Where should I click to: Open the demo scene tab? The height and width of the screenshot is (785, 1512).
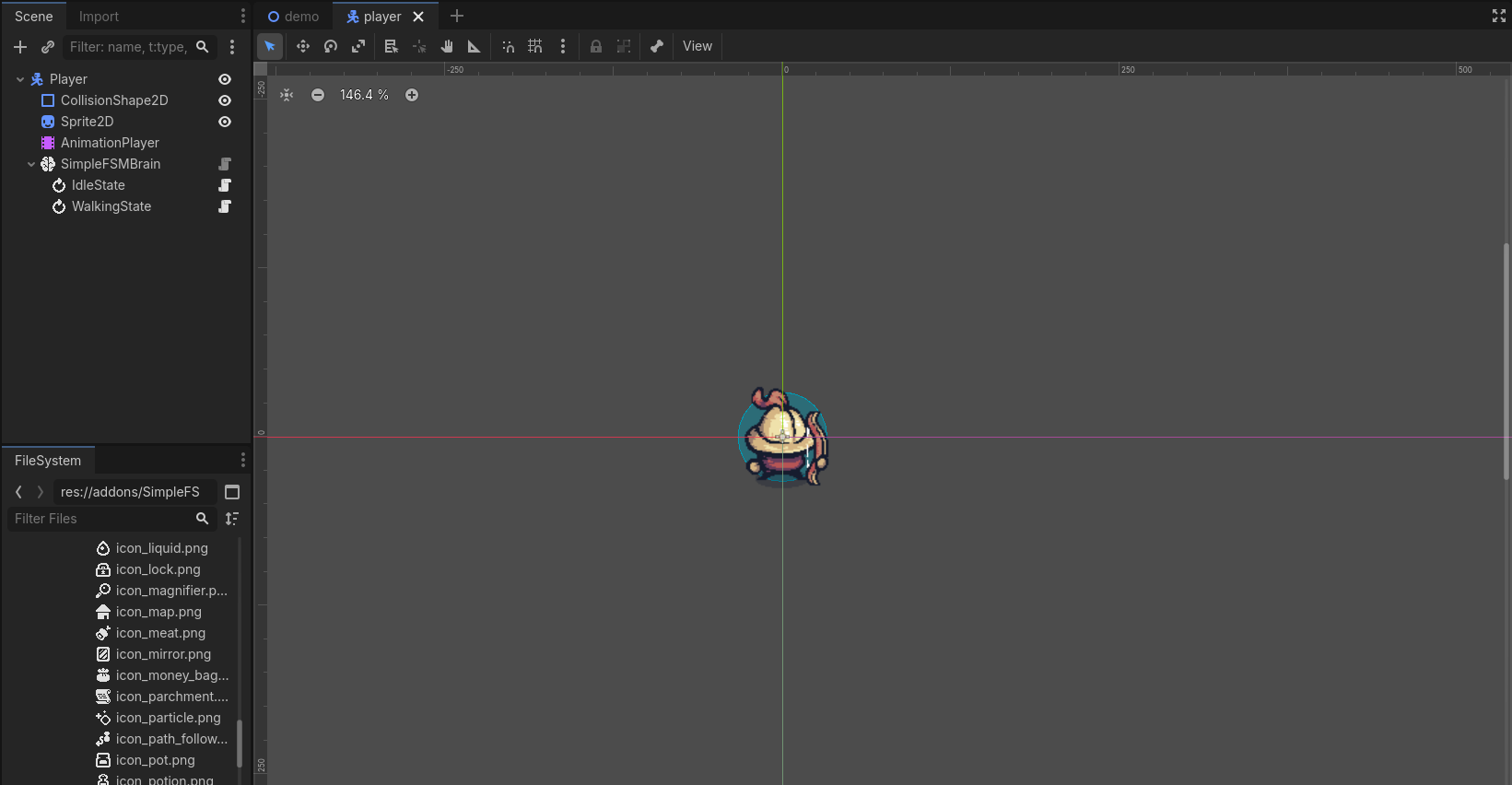pyautogui.click(x=293, y=17)
